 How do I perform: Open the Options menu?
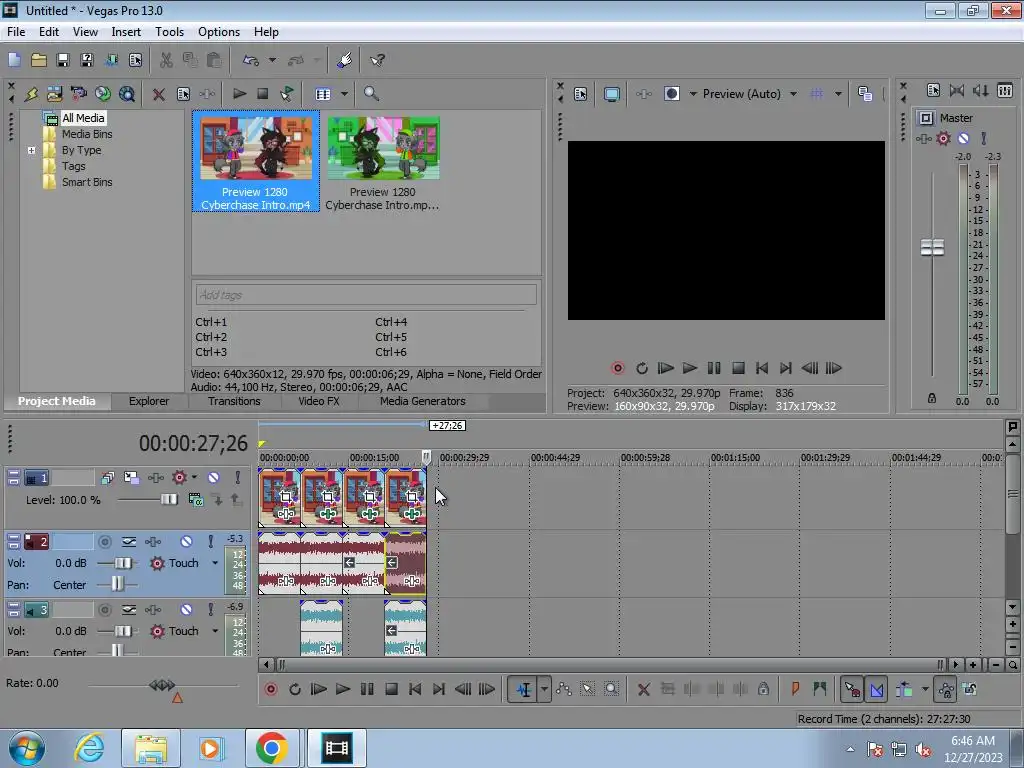[219, 31]
